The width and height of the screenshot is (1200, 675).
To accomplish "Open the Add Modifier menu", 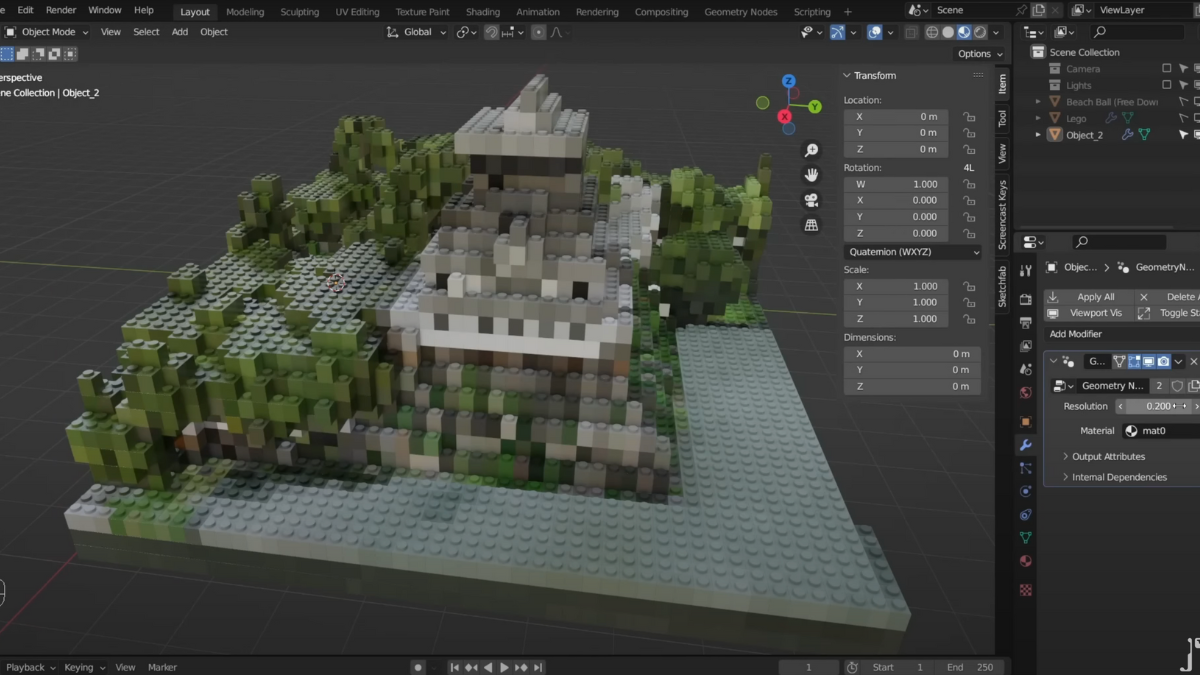I will 1076,334.
